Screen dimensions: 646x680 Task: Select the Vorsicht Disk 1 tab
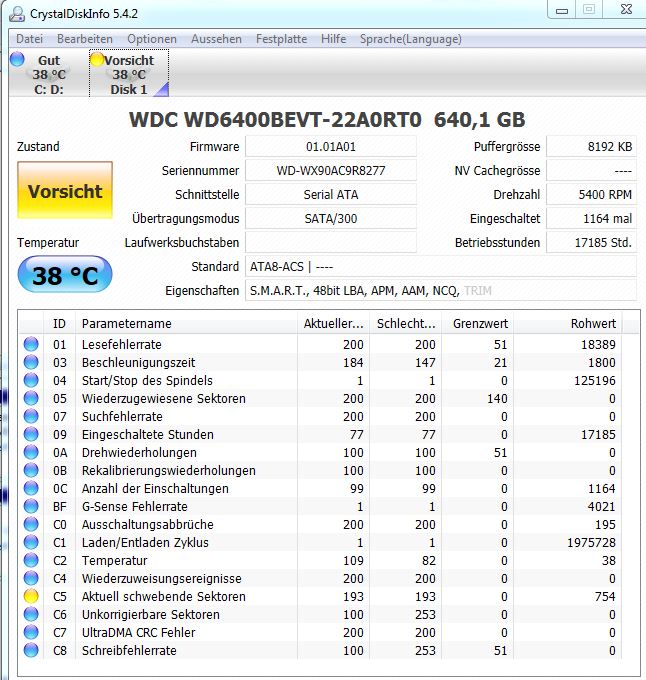tap(129, 74)
